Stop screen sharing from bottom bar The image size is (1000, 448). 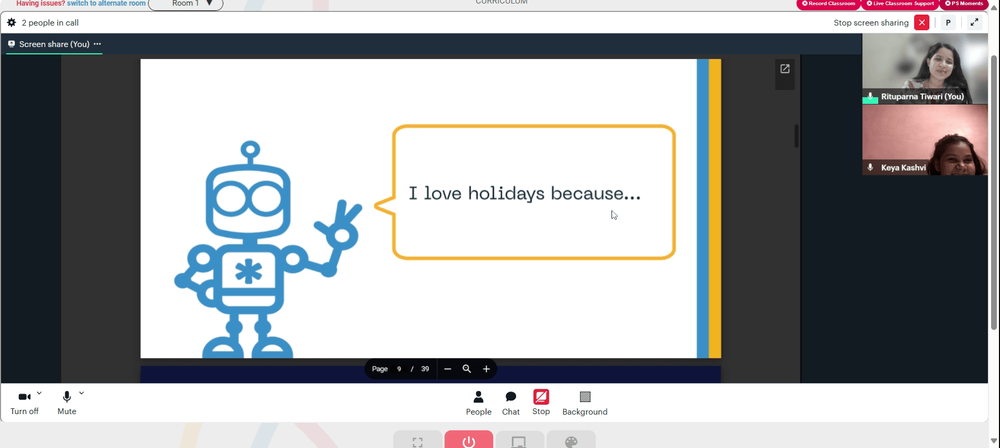pyautogui.click(x=541, y=403)
